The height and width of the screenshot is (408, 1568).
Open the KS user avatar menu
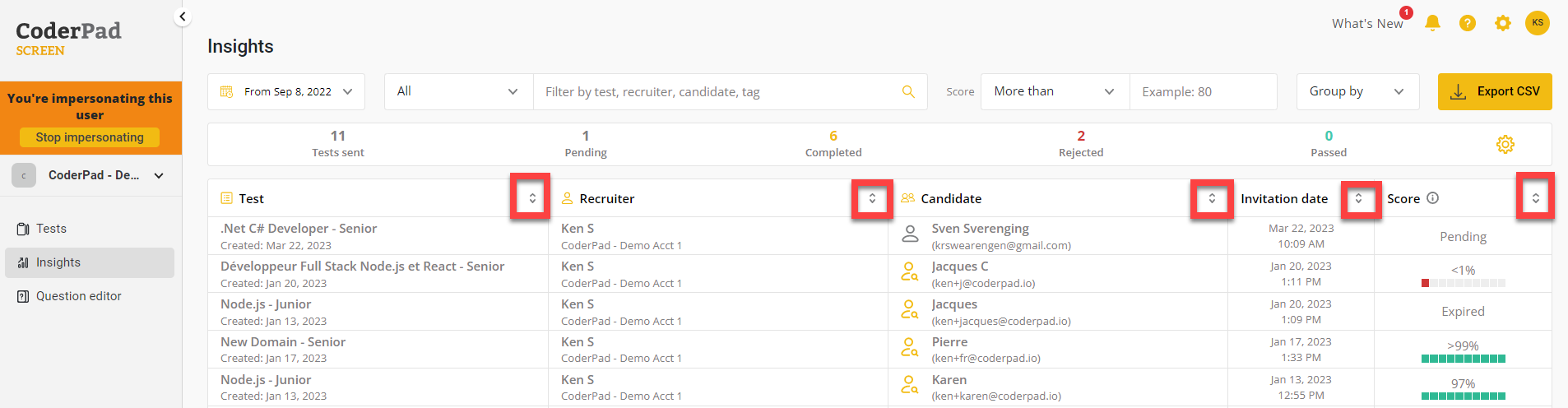pyautogui.click(x=1537, y=23)
